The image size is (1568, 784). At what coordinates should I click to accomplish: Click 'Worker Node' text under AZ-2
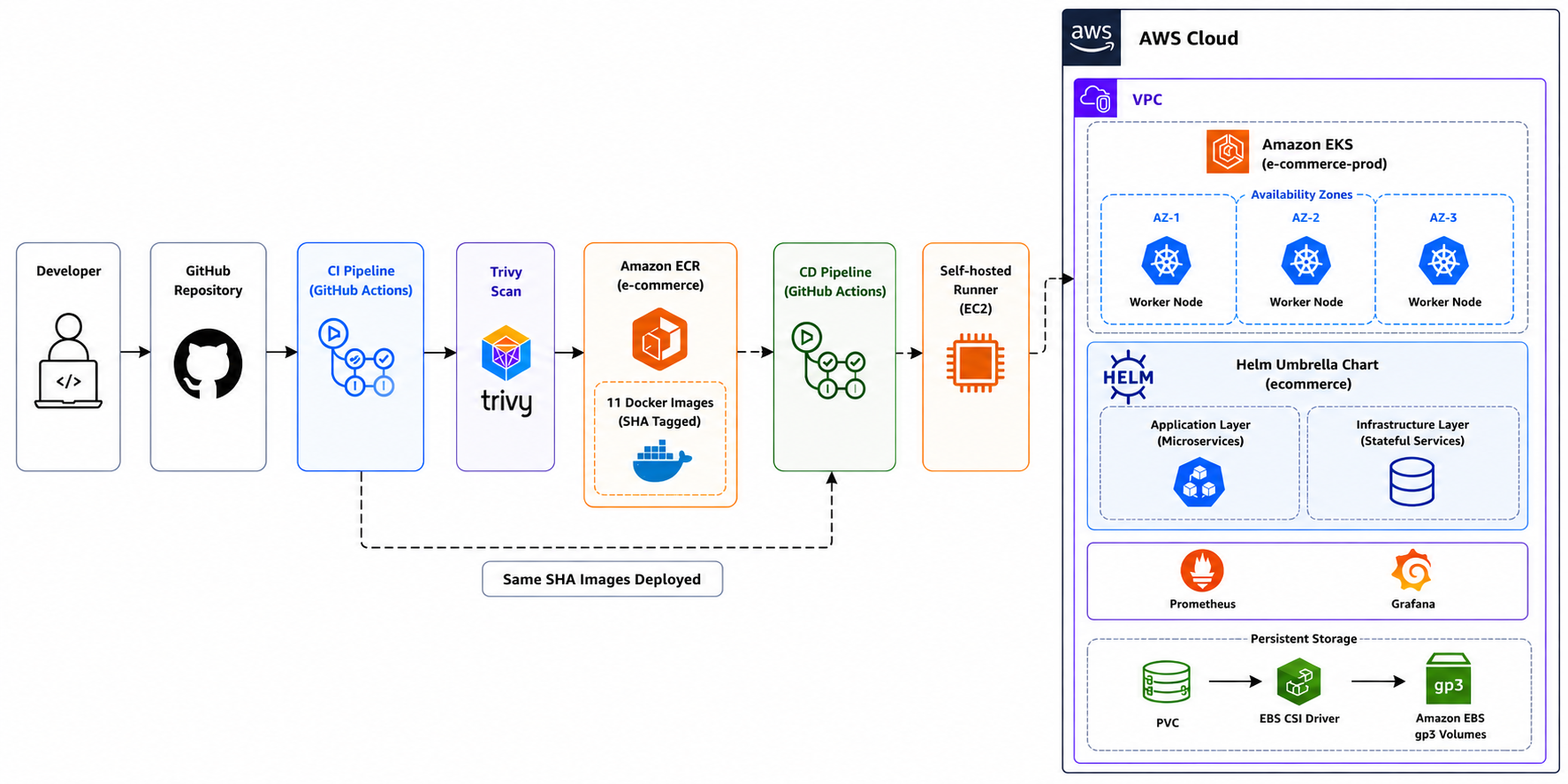(1306, 302)
